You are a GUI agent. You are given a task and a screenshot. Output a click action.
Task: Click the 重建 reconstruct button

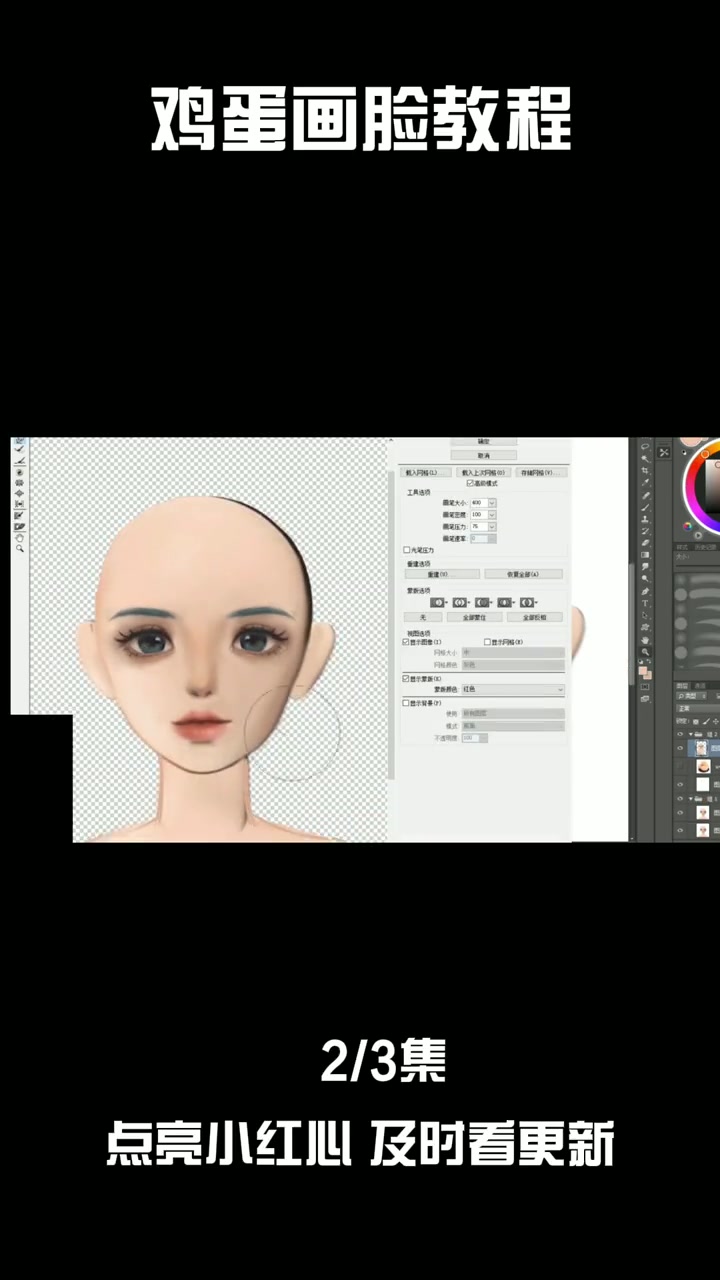coord(442,574)
